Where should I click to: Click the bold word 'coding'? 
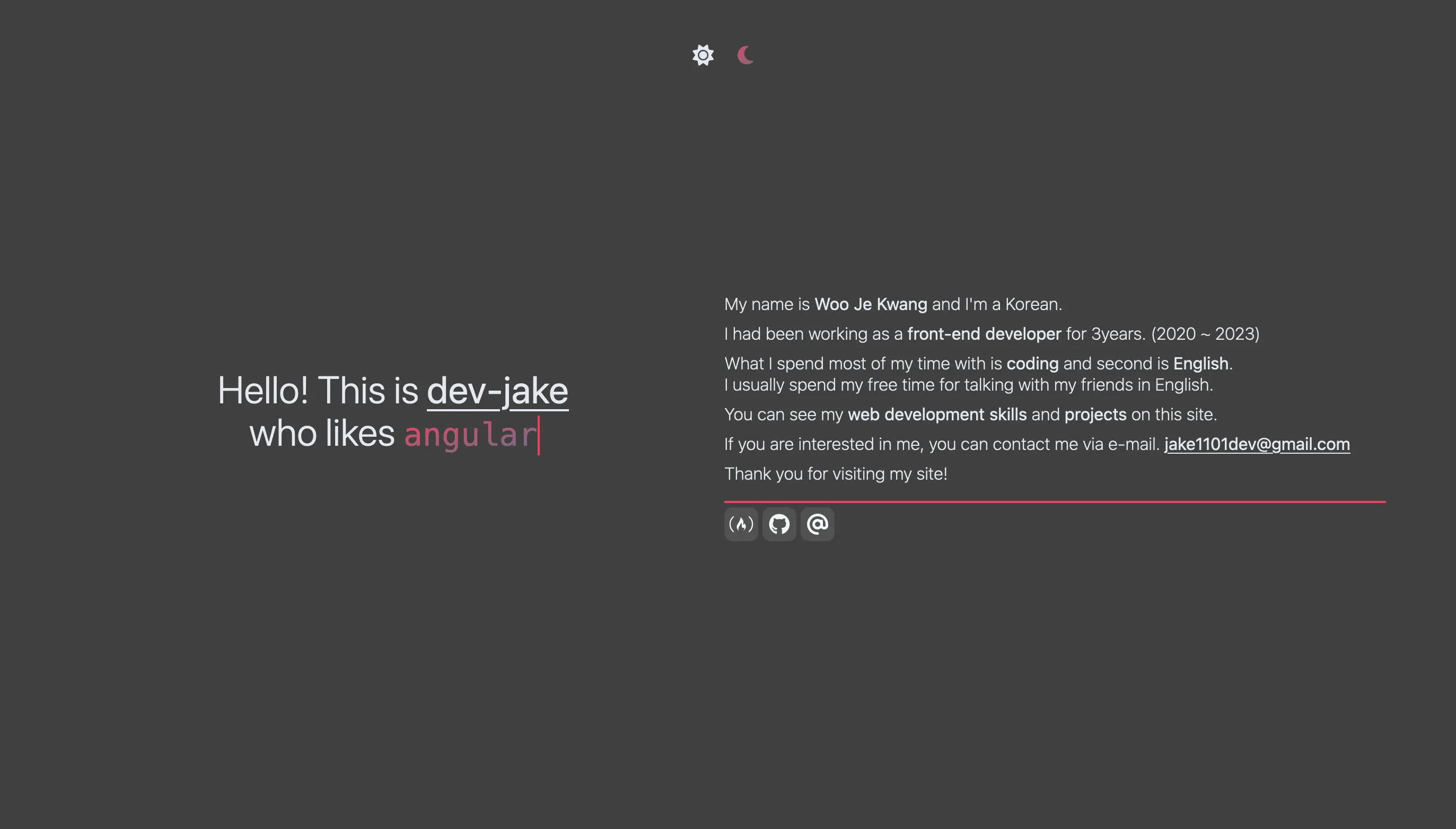pos(1032,364)
